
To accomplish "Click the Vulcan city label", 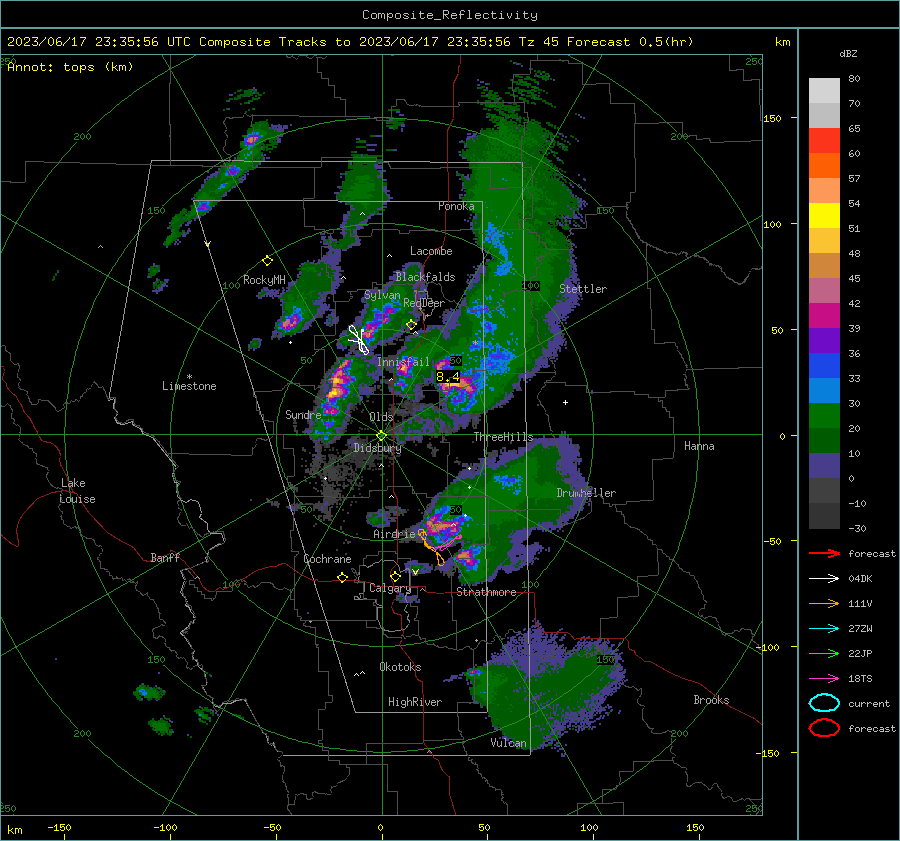I will tap(509, 743).
